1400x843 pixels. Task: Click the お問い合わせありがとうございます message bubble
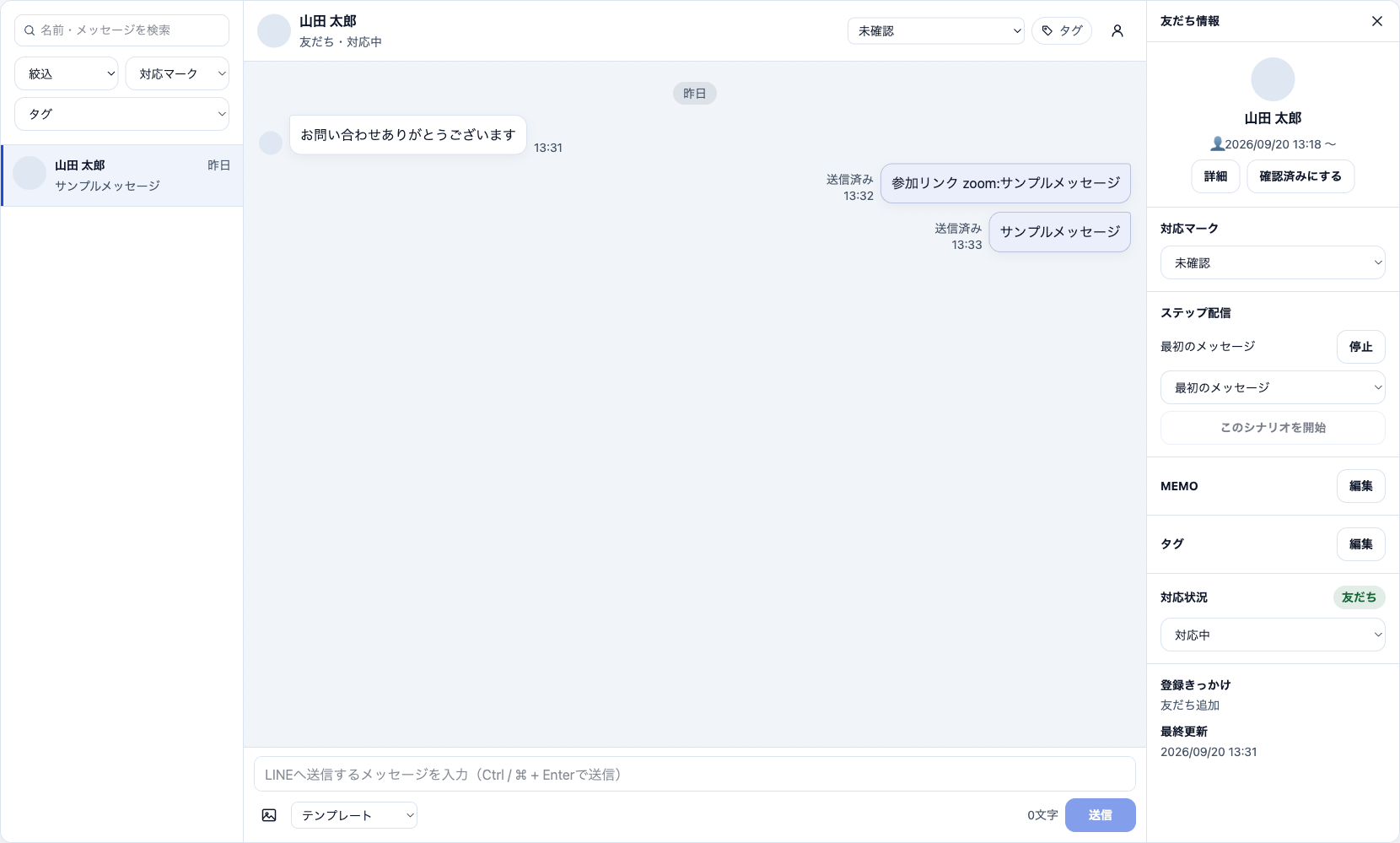[408, 135]
